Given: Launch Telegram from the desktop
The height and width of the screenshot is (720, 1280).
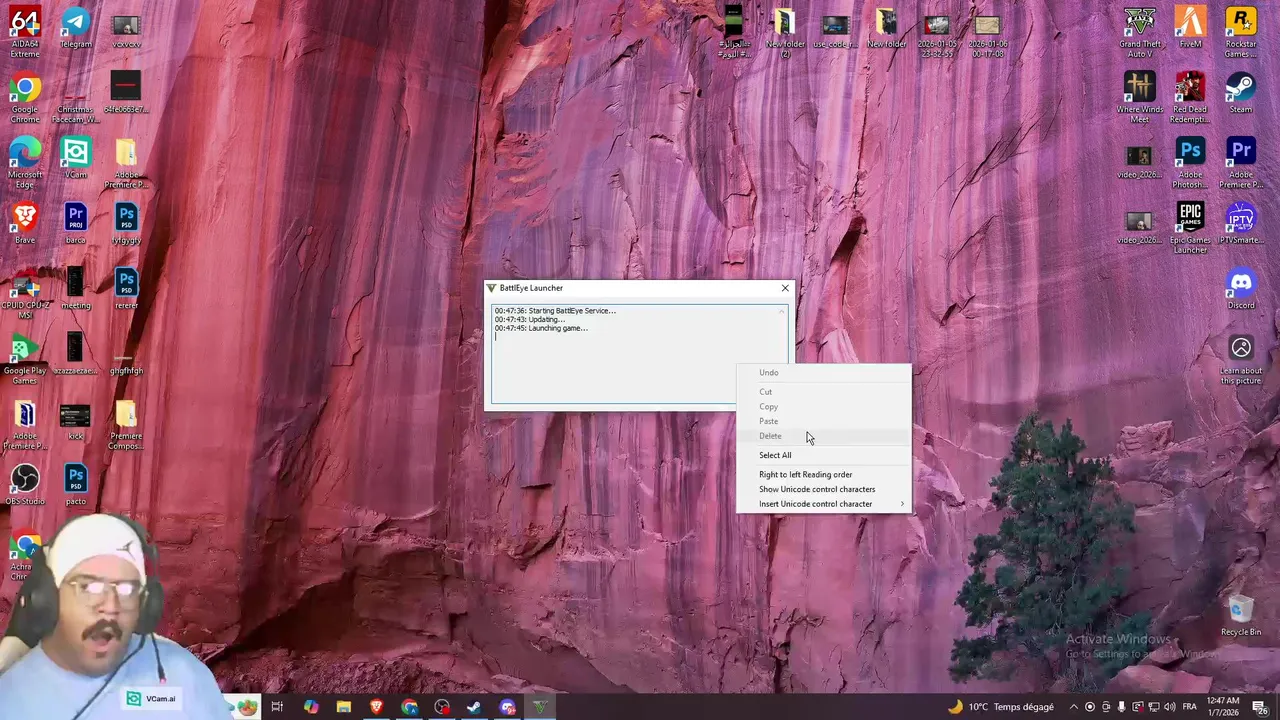Looking at the screenshot, I should [75, 28].
